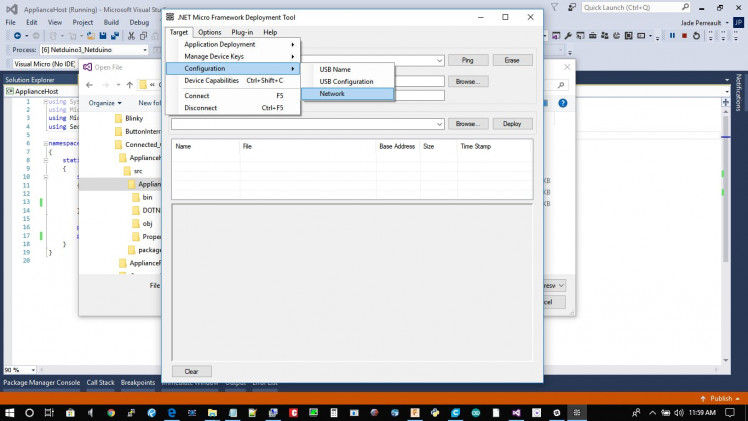Click the help question mark in Open File dialog
The image size is (748, 421).
[x=563, y=103]
